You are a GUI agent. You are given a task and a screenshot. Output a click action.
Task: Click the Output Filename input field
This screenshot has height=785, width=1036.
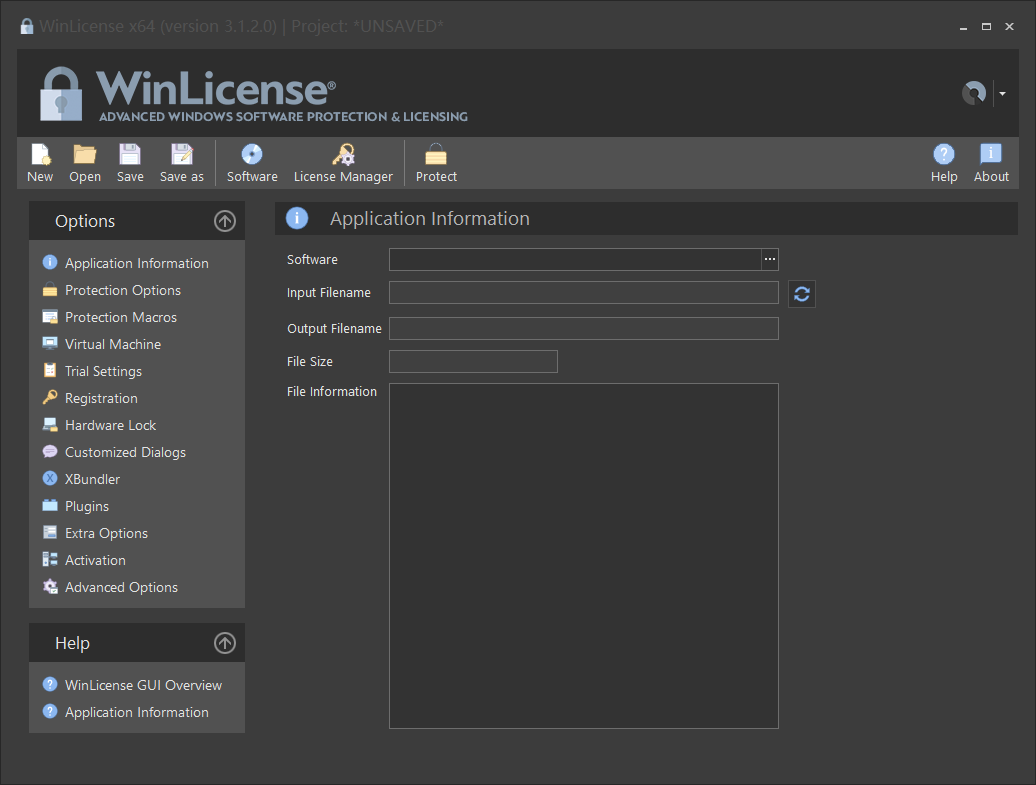coord(583,328)
